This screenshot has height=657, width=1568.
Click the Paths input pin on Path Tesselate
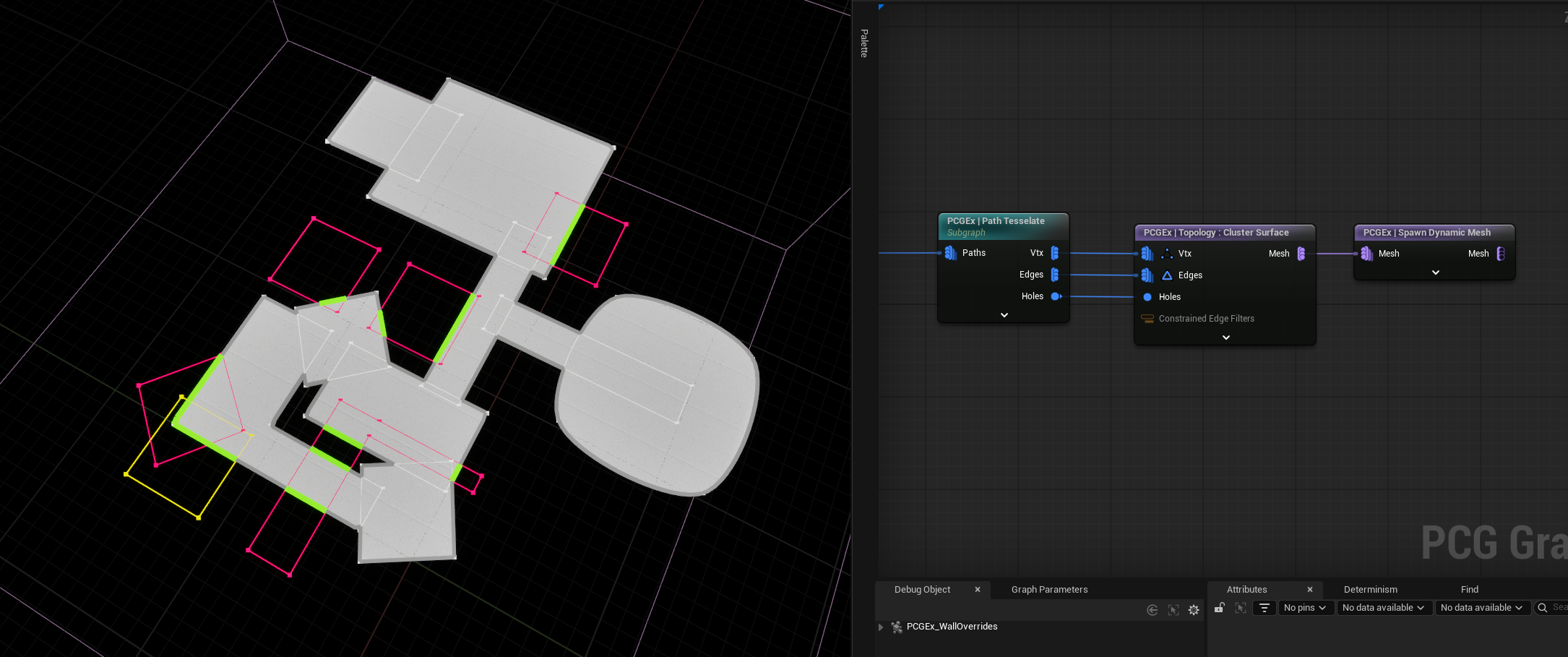pos(950,253)
